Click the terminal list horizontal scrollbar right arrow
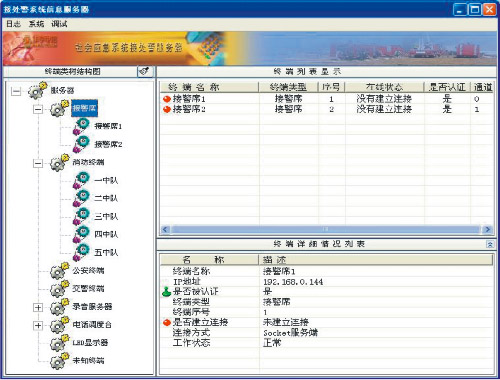The height and width of the screenshot is (380, 500). [x=487, y=229]
